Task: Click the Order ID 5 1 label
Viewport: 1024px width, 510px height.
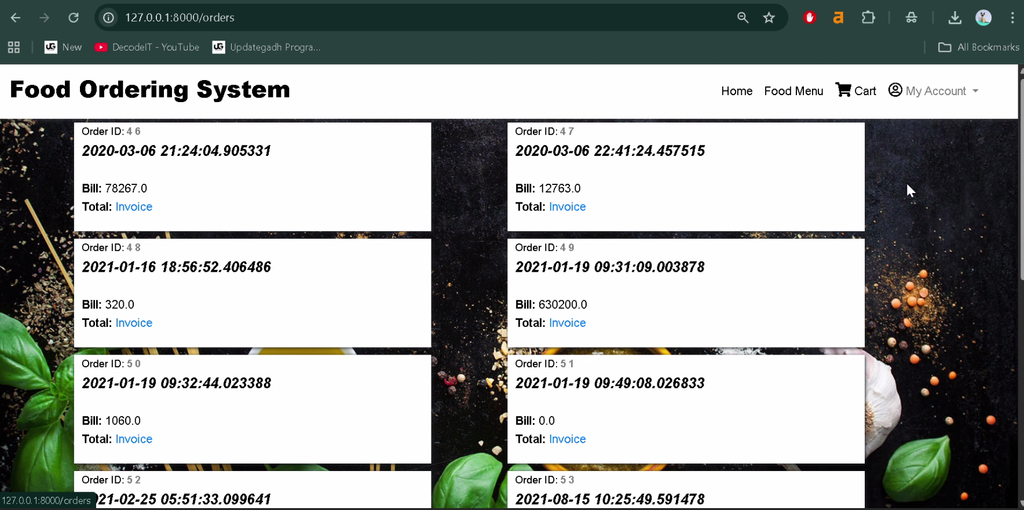Action: click(x=545, y=364)
